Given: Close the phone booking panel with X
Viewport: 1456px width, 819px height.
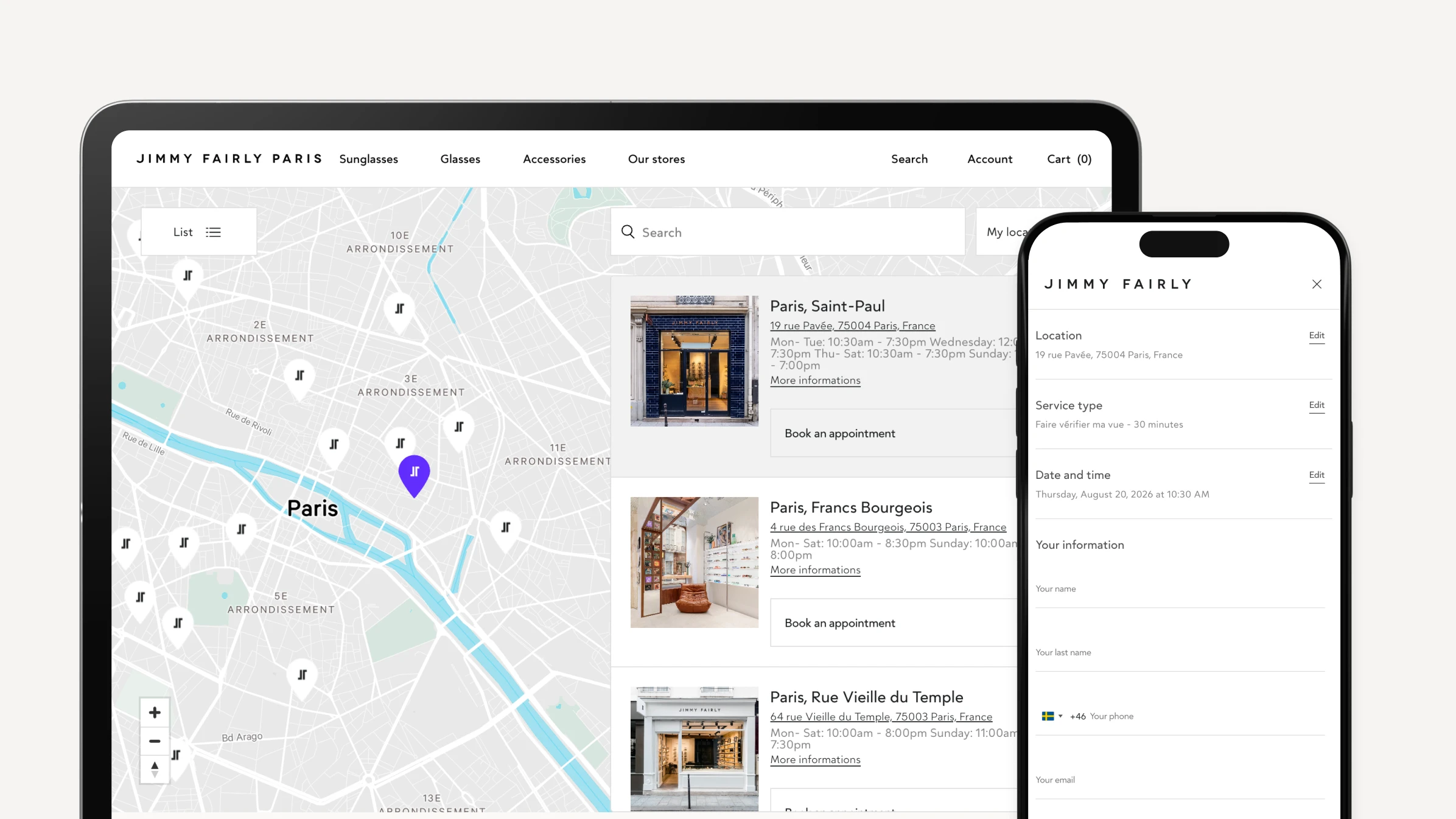Looking at the screenshot, I should point(1317,284).
